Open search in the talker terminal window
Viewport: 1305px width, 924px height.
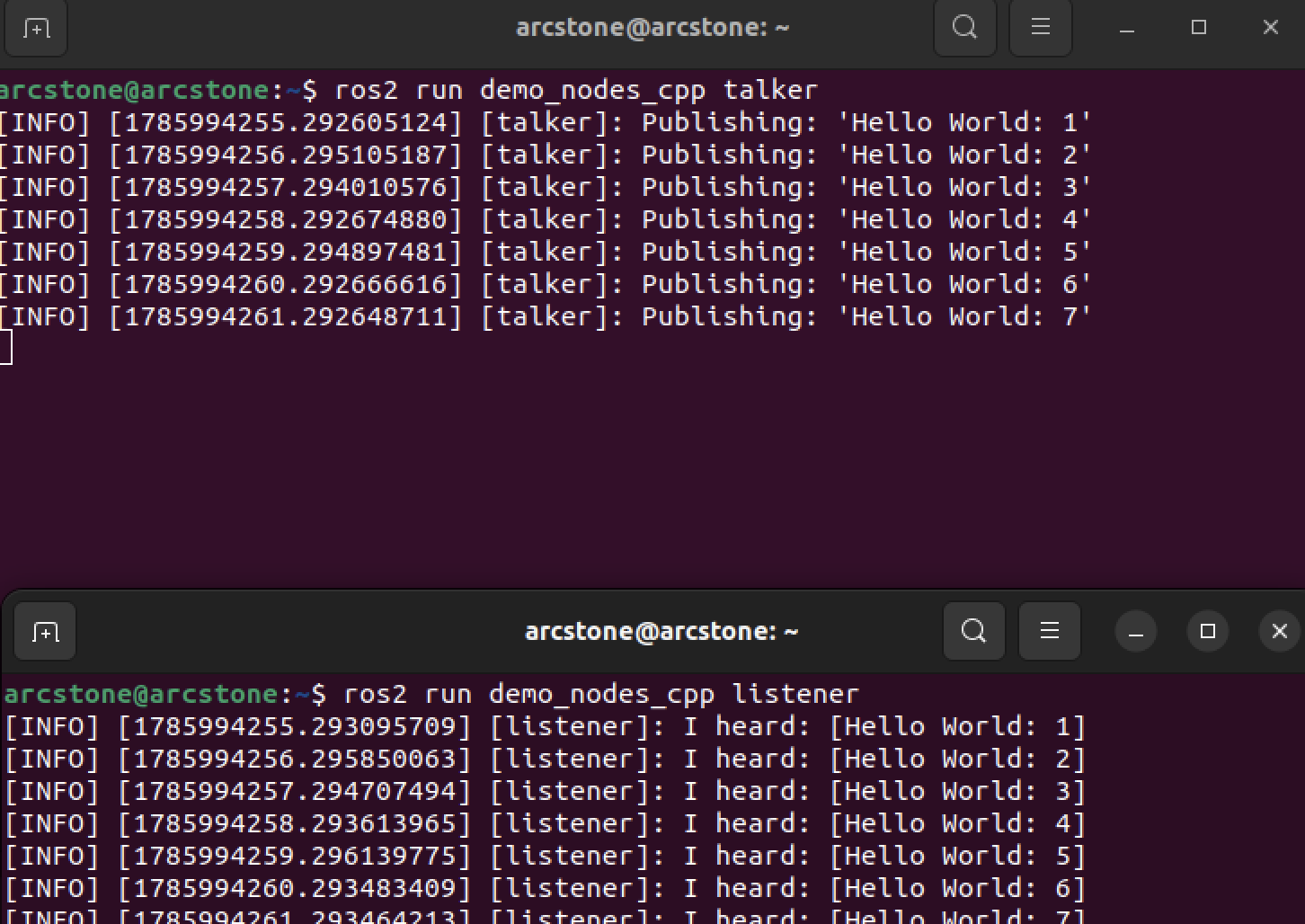click(965, 28)
